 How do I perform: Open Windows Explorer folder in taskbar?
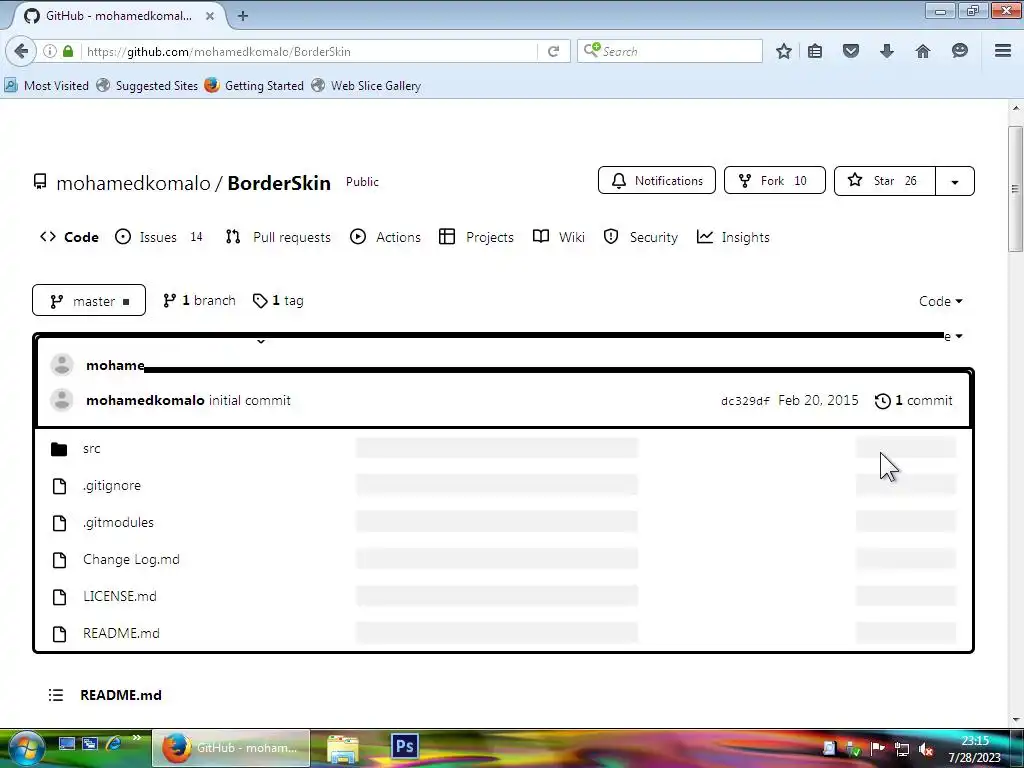click(342, 748)
